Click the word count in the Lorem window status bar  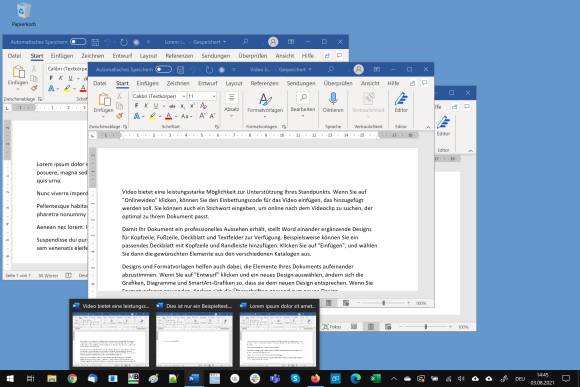click(48, 276)
